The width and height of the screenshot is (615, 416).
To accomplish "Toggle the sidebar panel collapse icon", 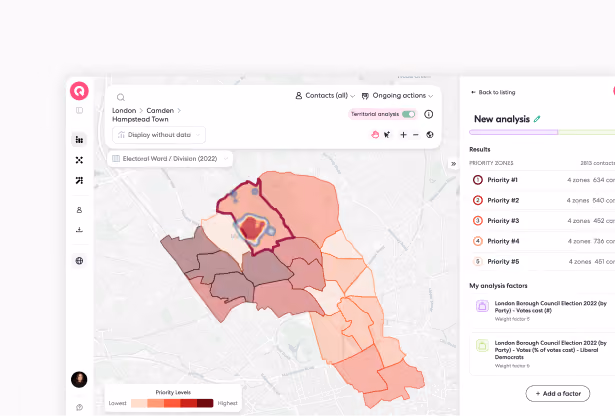I will click(79, 111).
